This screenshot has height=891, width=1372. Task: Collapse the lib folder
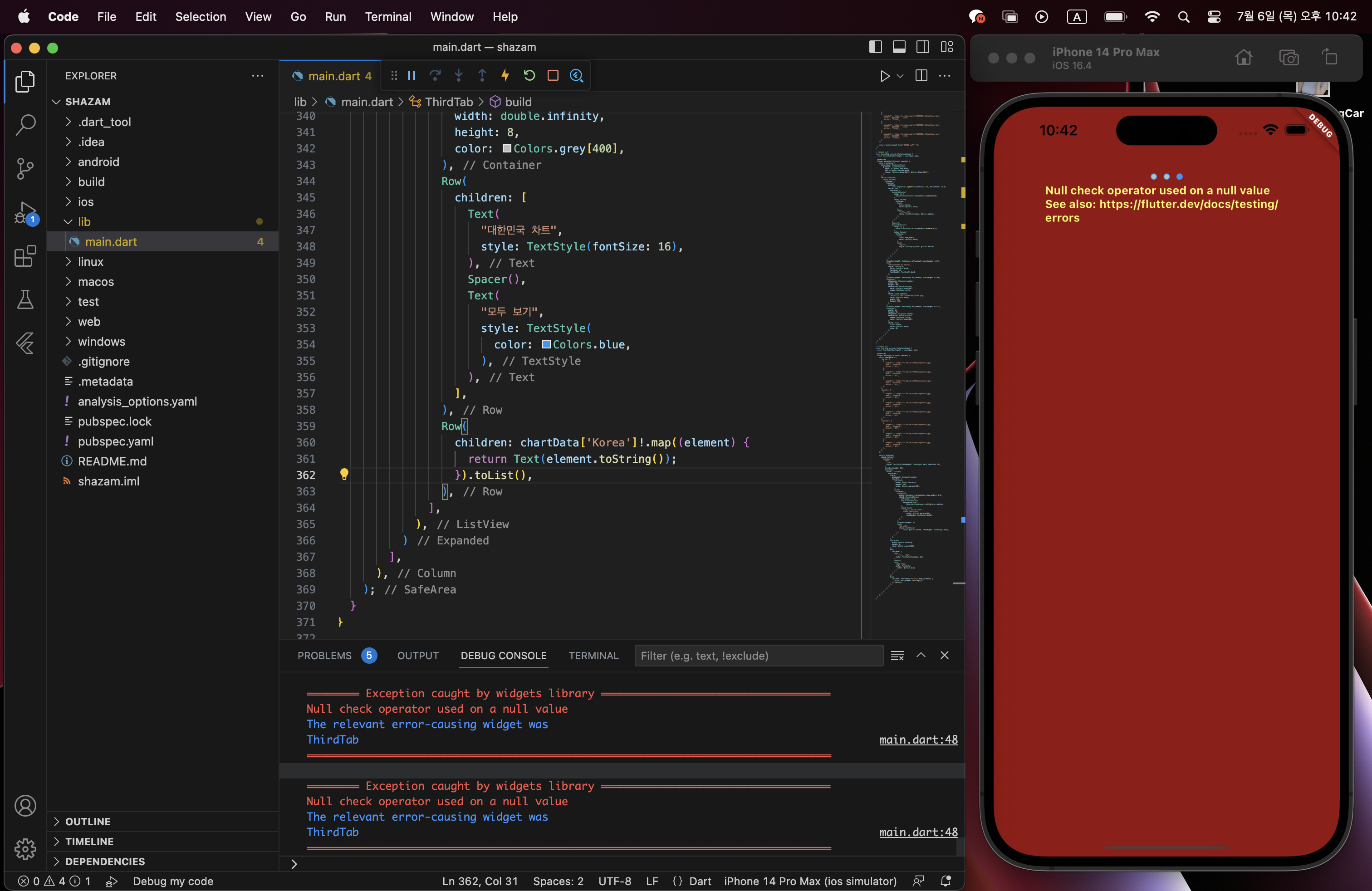tap(69, 222)
